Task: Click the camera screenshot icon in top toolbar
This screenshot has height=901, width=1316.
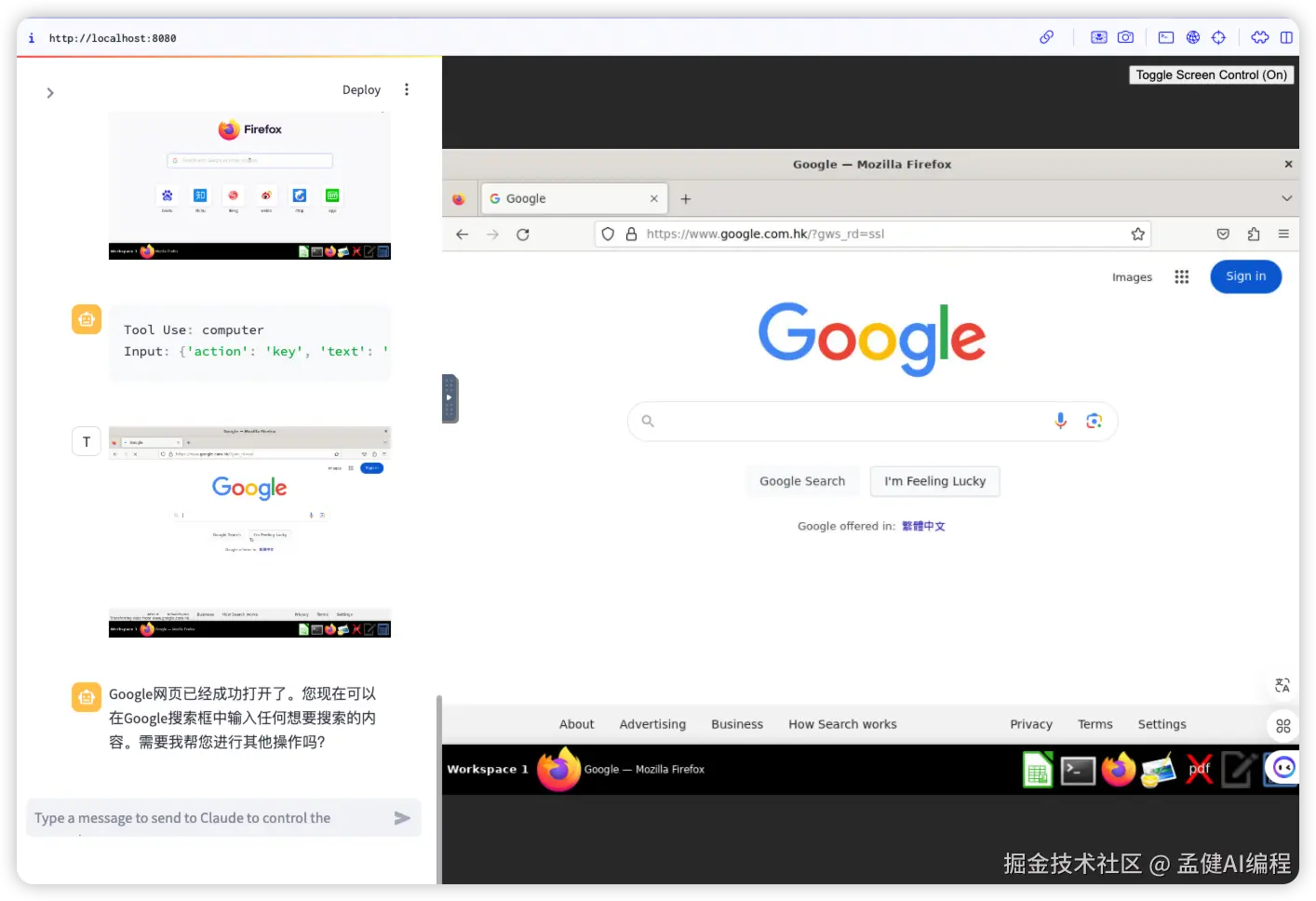Action: [x=1125, y=37]
